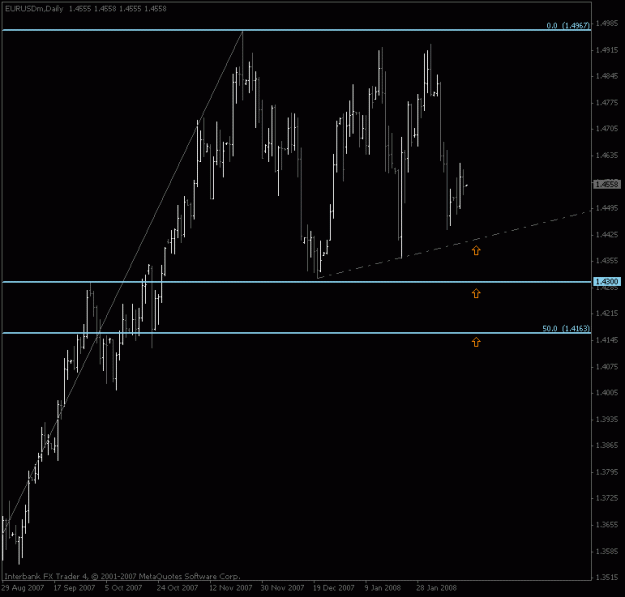Click the 1.4215 price scale value

[x=607, y=314]
